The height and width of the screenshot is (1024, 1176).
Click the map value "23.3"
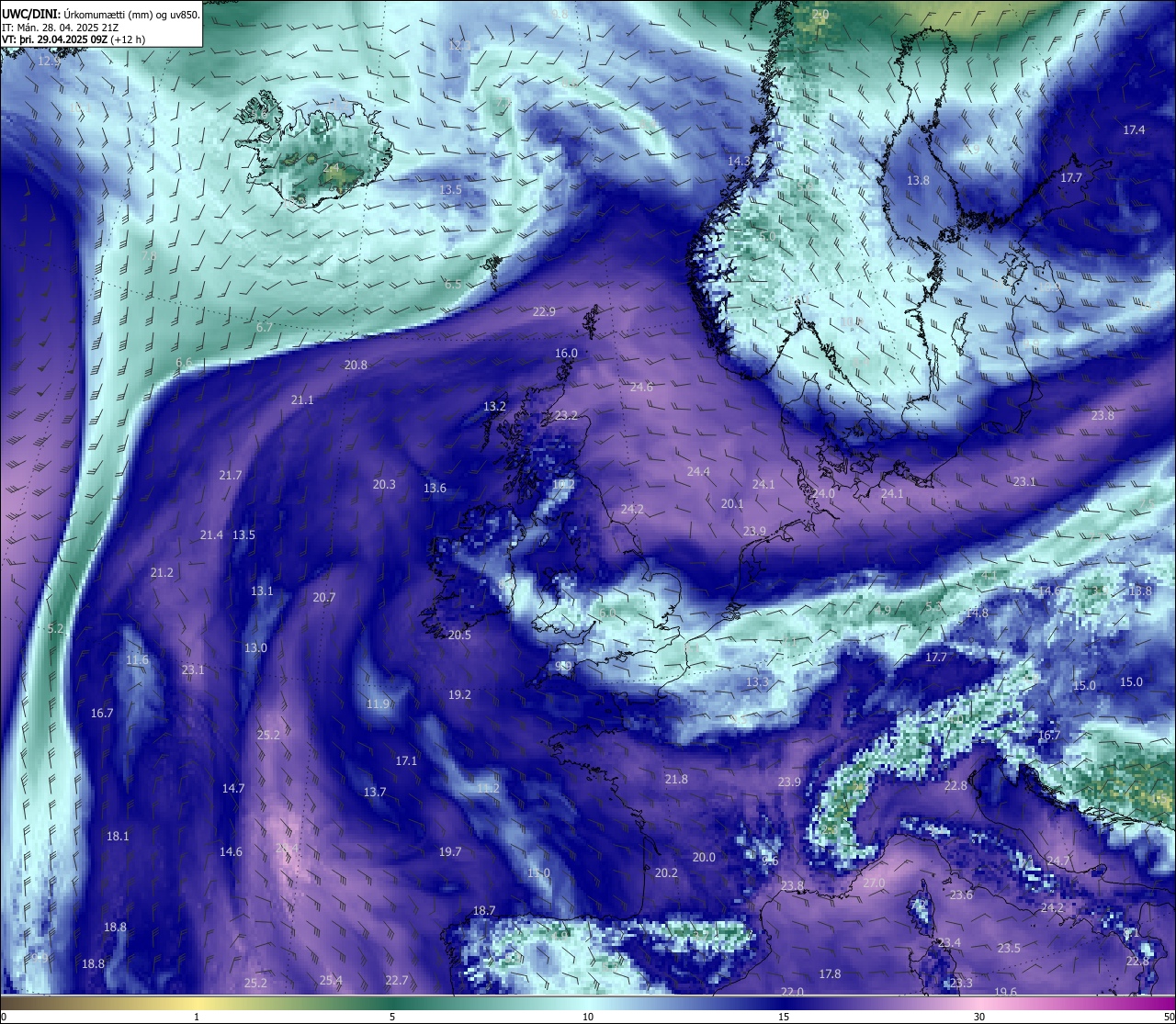(x=961, y=984)
